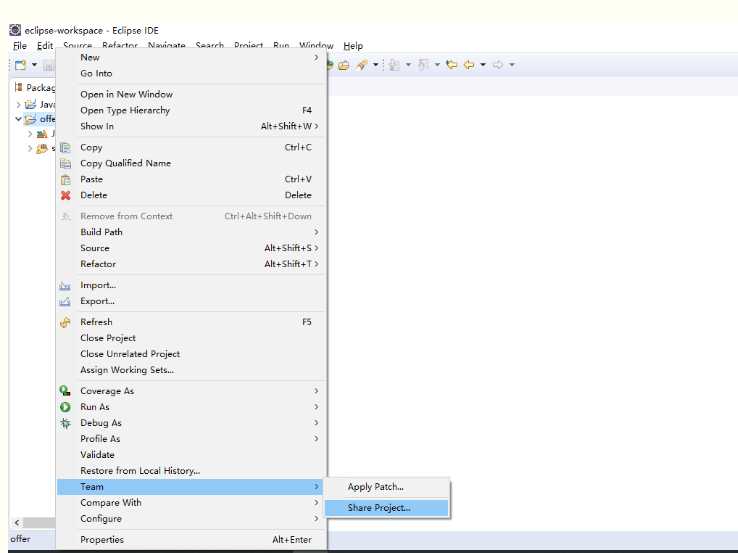
Task: Click the yellow Back arrow toolbar icon
Action: 469,65
